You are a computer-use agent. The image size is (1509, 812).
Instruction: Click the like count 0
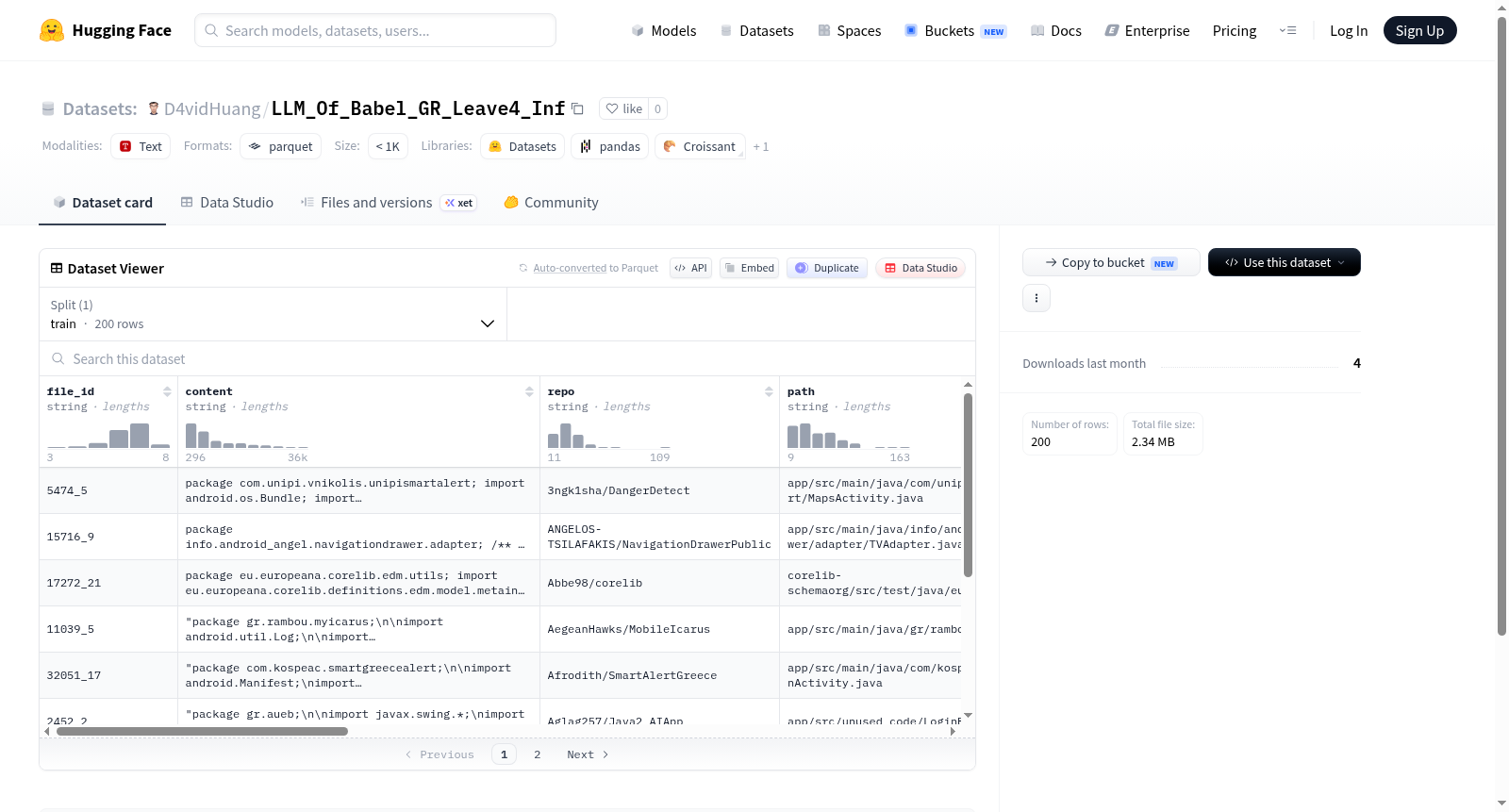[x=657, y=108]
